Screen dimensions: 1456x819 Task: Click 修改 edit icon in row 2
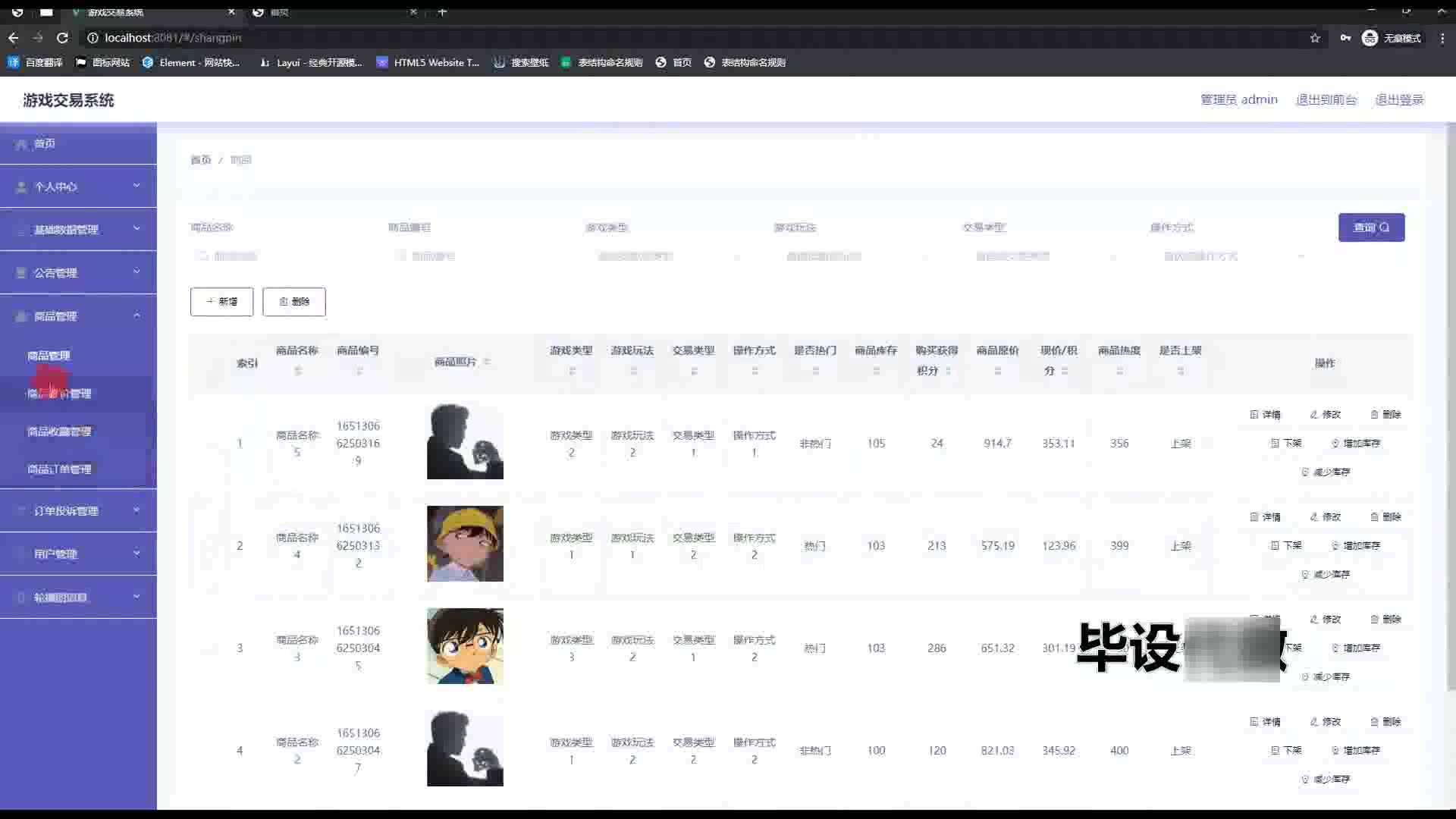coord(1314,517)
